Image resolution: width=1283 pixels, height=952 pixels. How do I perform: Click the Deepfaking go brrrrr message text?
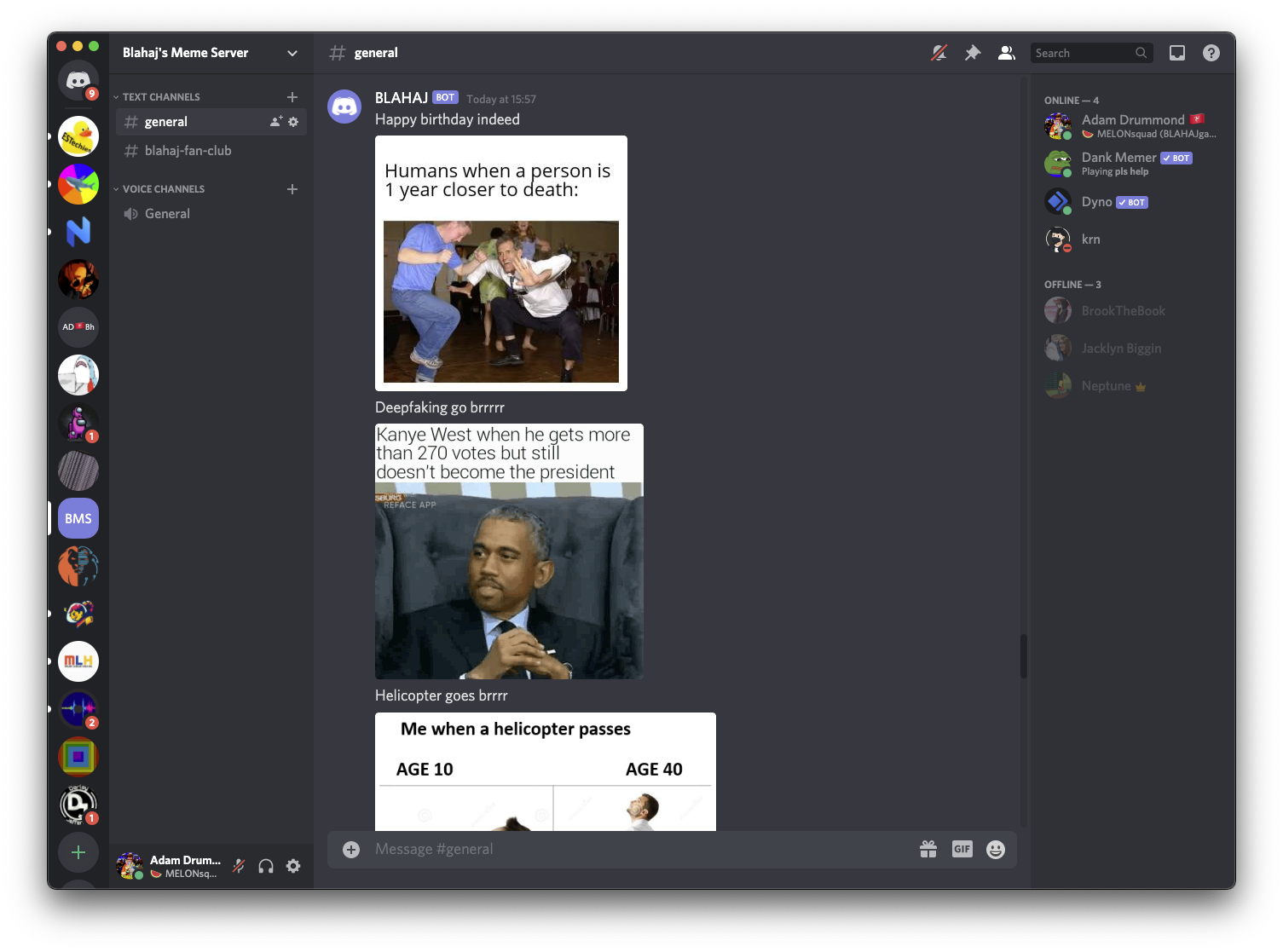(x=440, y=407)
